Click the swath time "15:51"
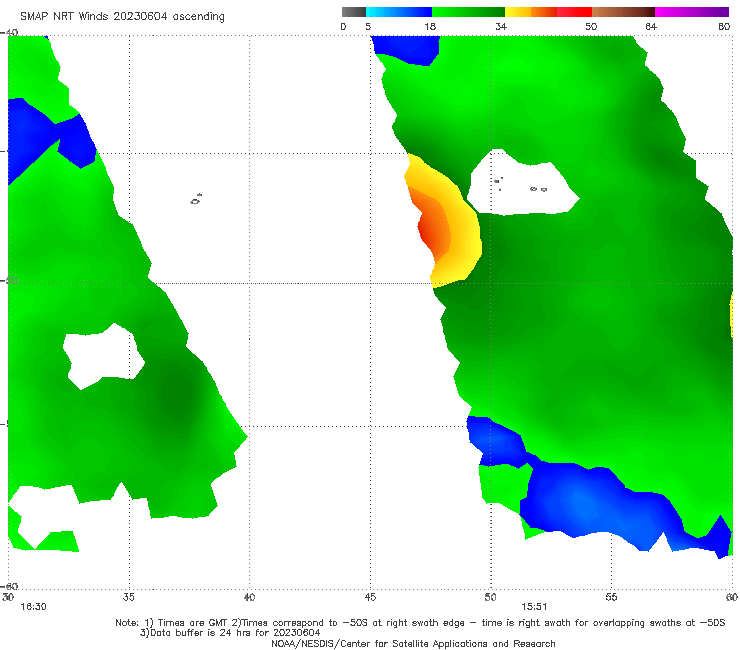This screenshot has width=740, height=650. [x=534, y=607]
